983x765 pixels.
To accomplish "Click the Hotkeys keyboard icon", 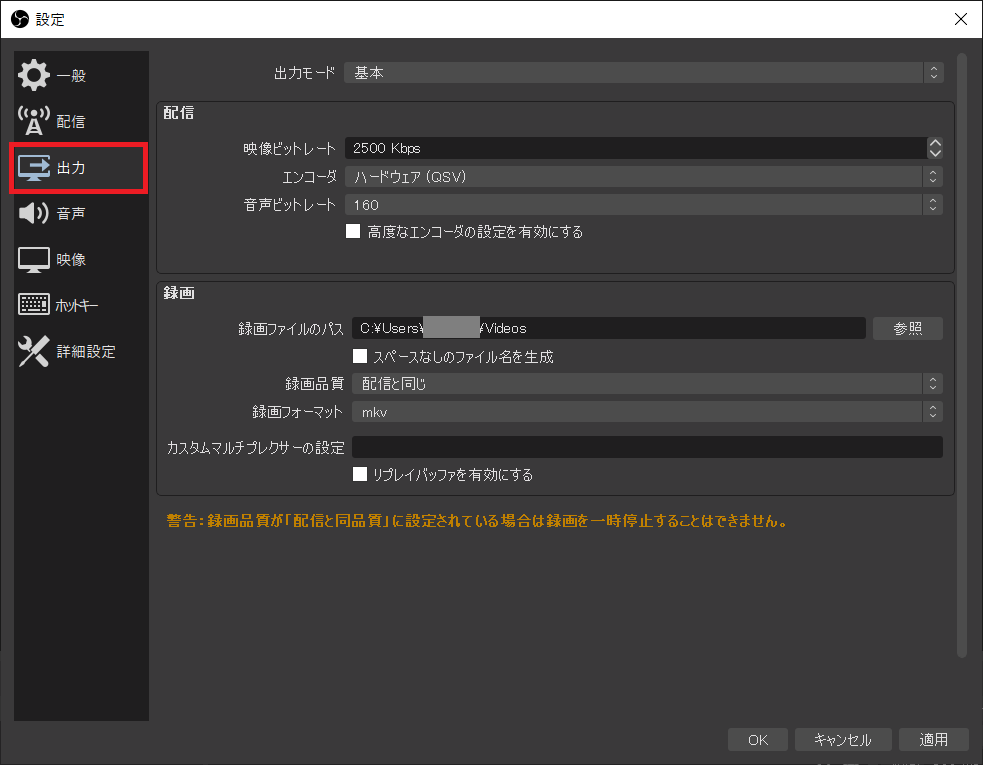I will pyautogui.click(x=34, y=305).
